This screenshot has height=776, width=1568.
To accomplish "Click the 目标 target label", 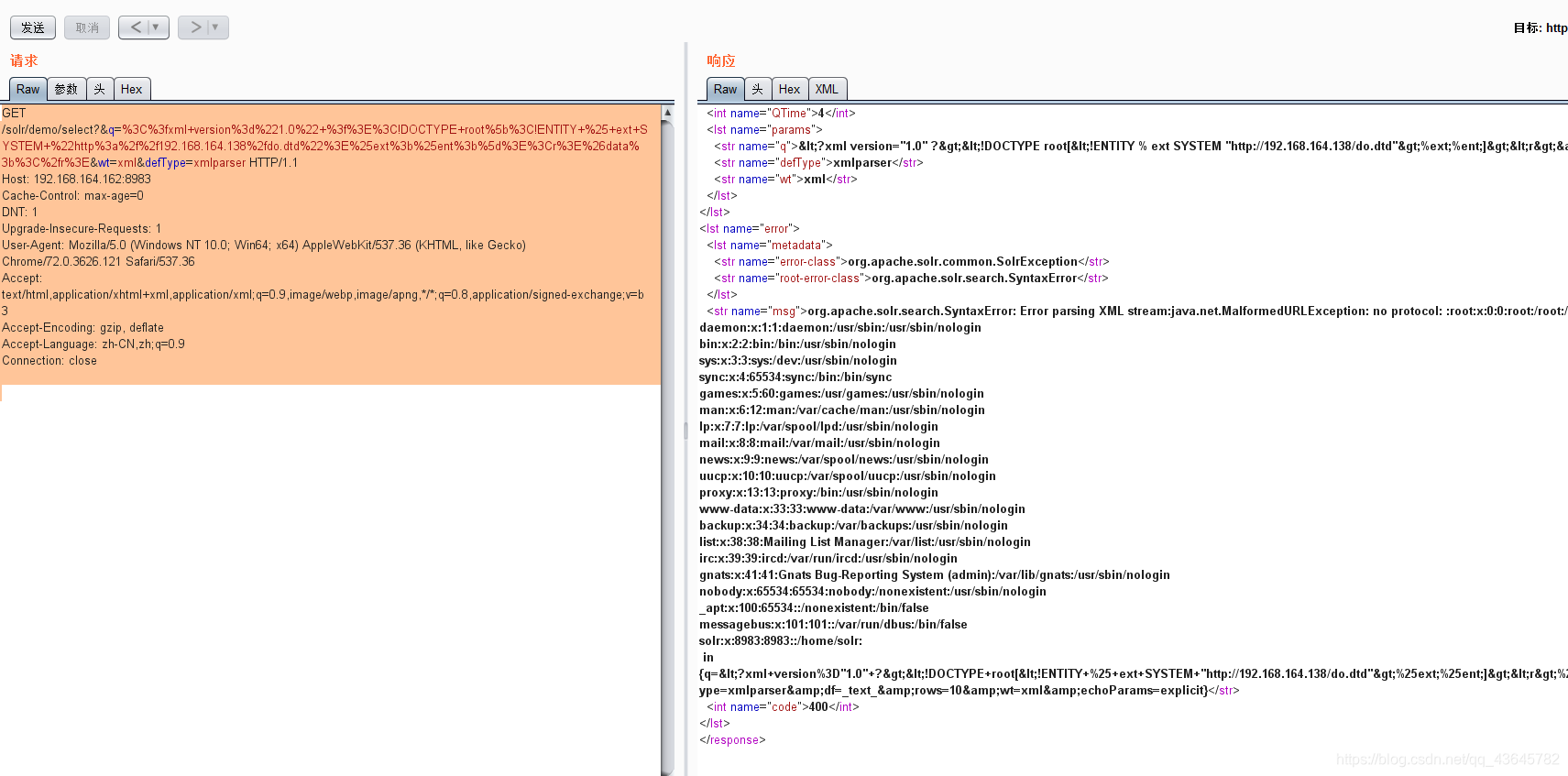I will click(1527, 27).
